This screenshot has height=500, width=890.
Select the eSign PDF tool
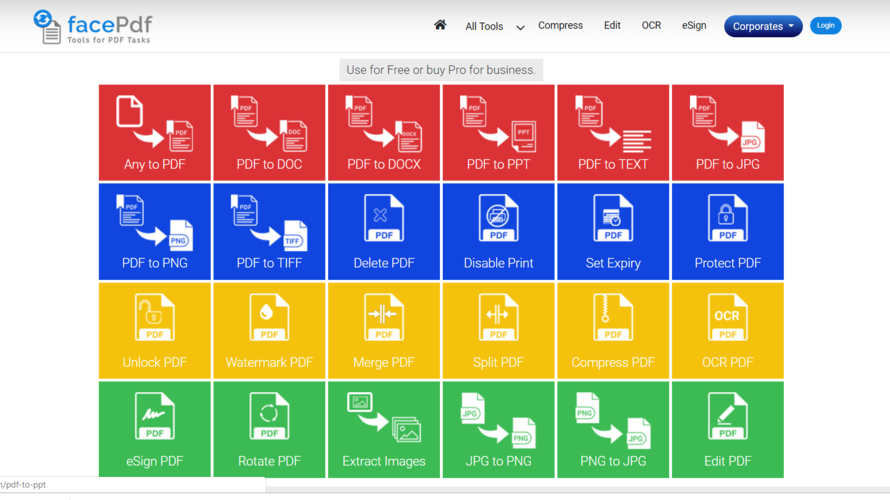155,430
